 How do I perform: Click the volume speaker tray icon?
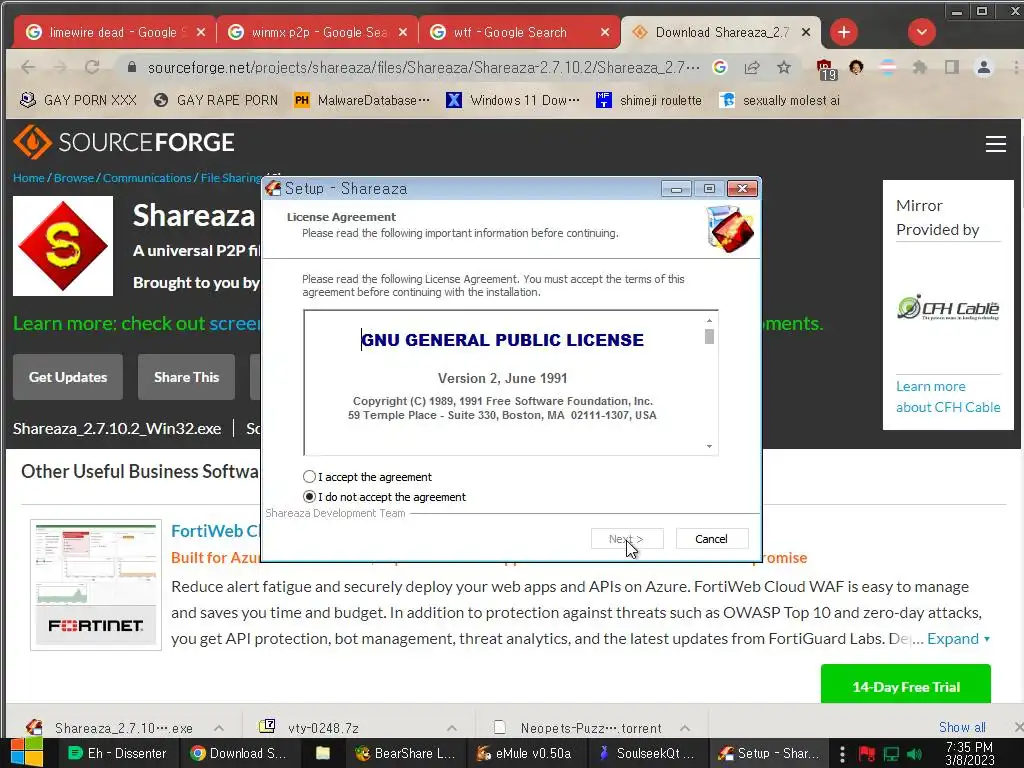click(914, 754)
